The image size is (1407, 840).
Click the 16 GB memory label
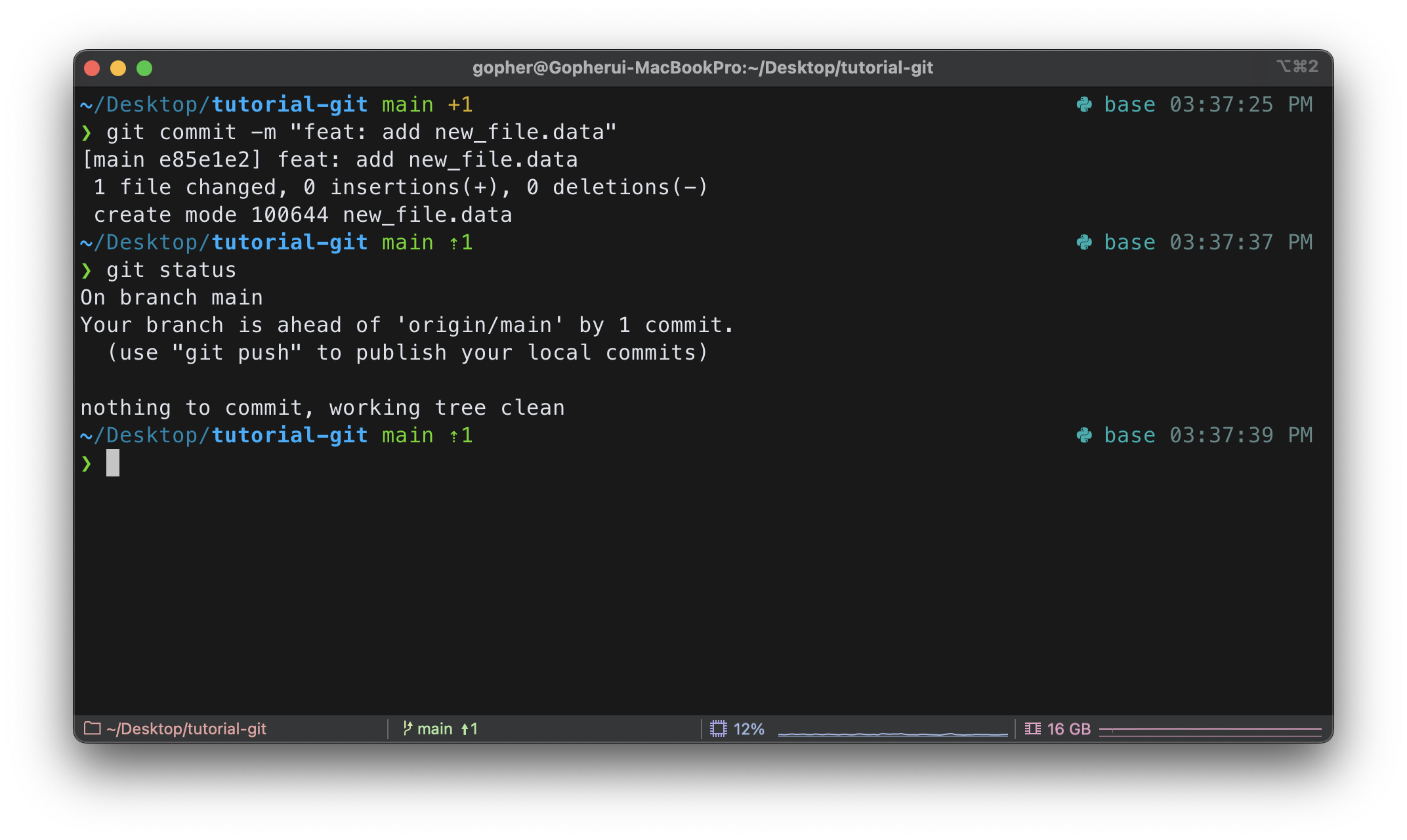click(1068, 728)
